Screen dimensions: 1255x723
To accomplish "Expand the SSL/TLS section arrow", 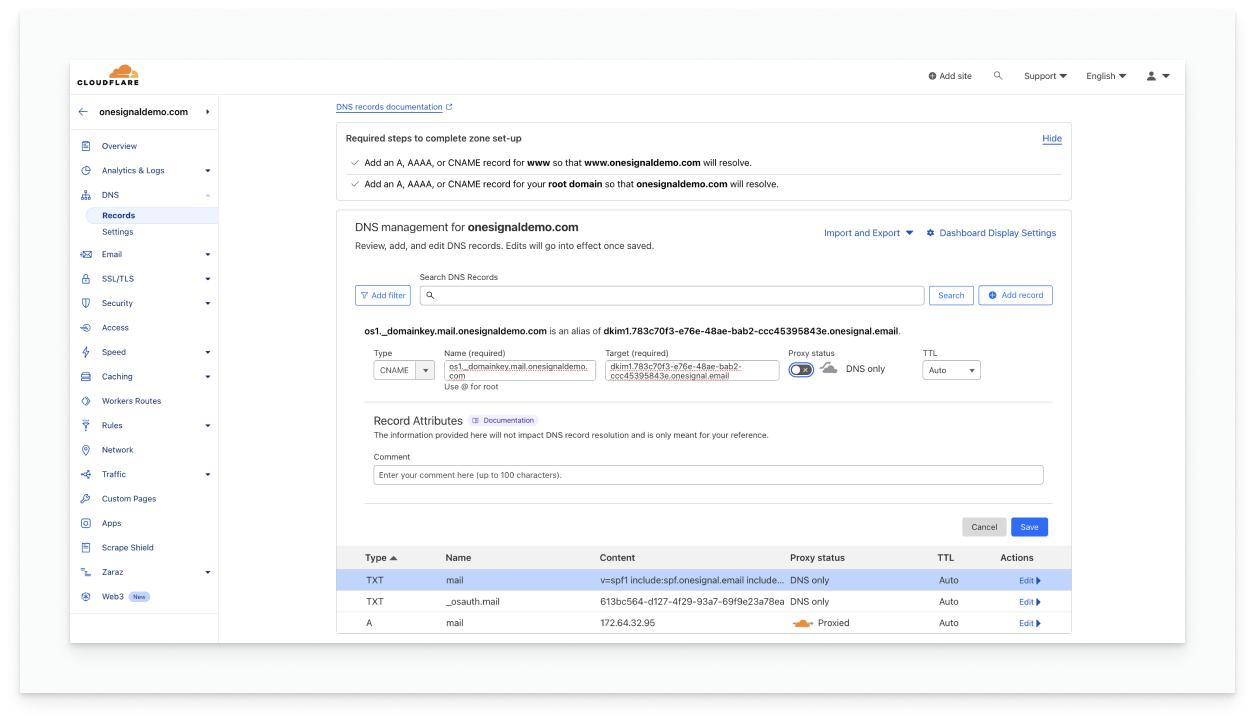I will click(207, 279).
